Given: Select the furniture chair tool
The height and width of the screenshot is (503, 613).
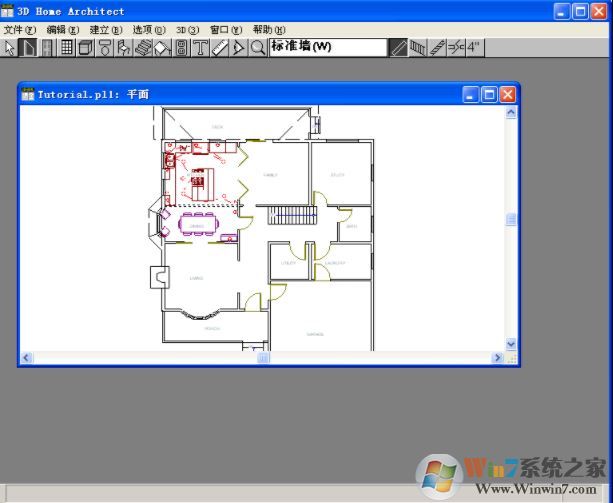Looking at the screenshot, I should (124, 48).
